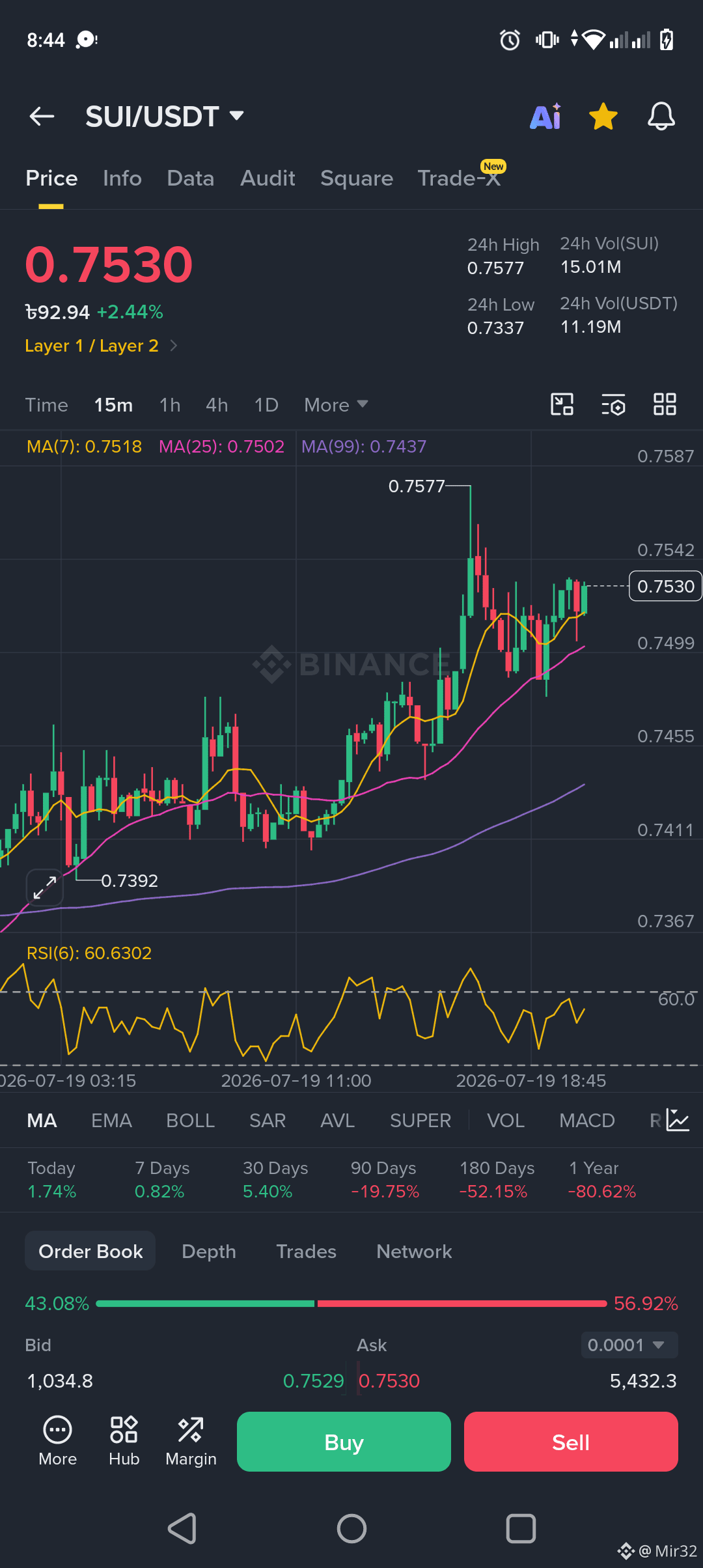
Task: Toggle the favorite star icon
Action: (x=603, y=117)
